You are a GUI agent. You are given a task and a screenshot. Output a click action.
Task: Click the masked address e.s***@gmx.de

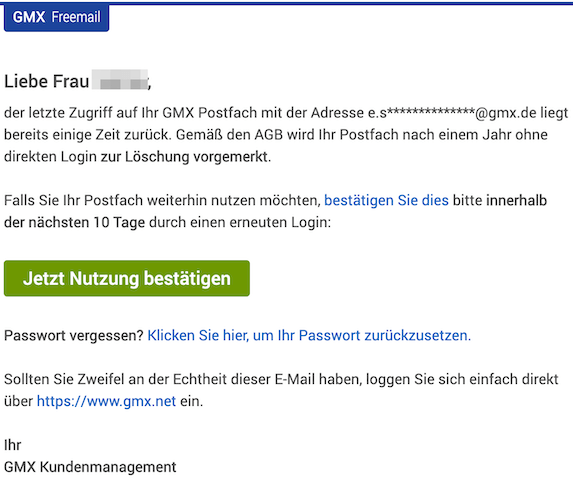(452, 113)
